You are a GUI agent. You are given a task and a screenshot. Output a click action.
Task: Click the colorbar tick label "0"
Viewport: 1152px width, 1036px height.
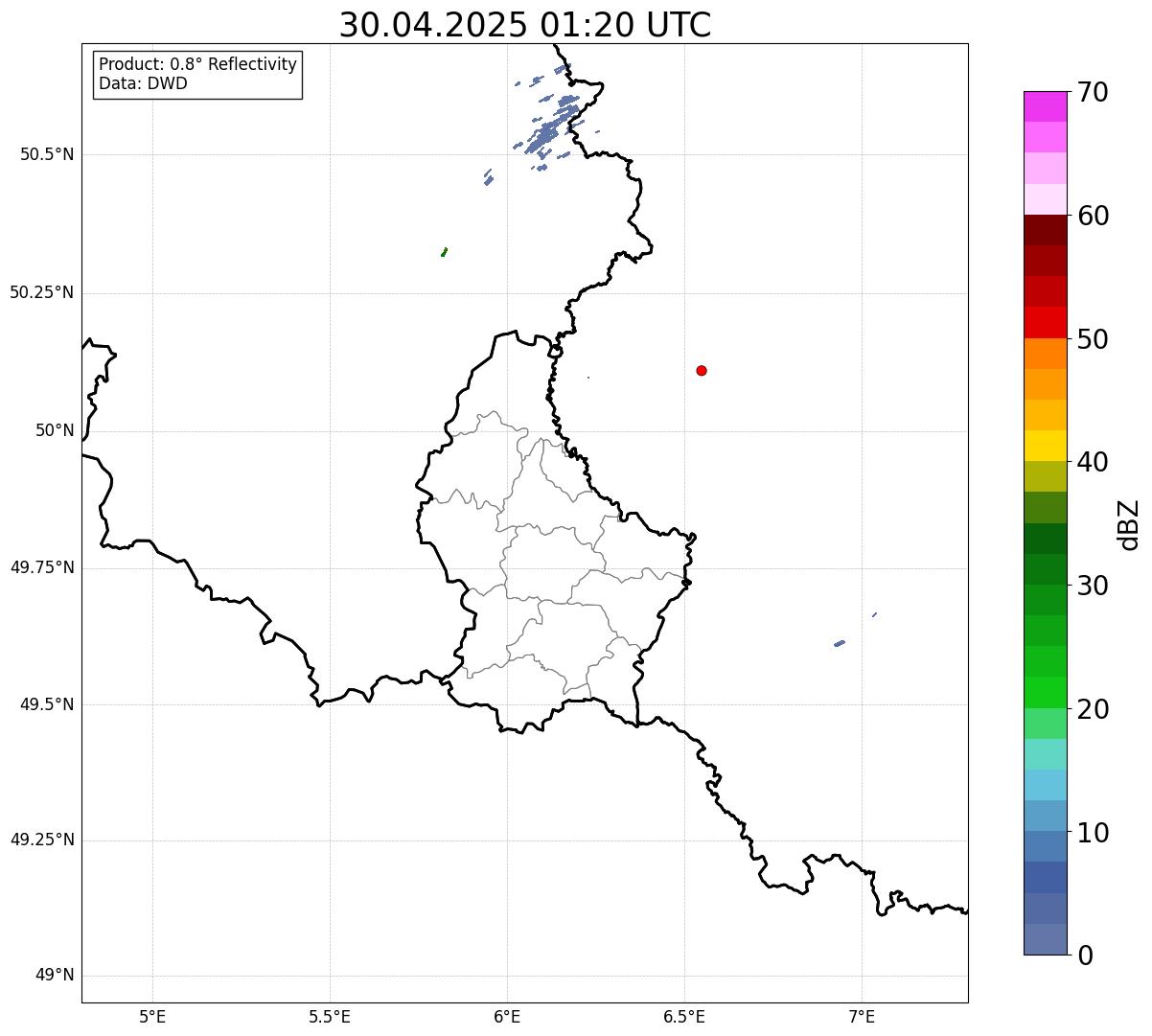tap(1084, 955)
